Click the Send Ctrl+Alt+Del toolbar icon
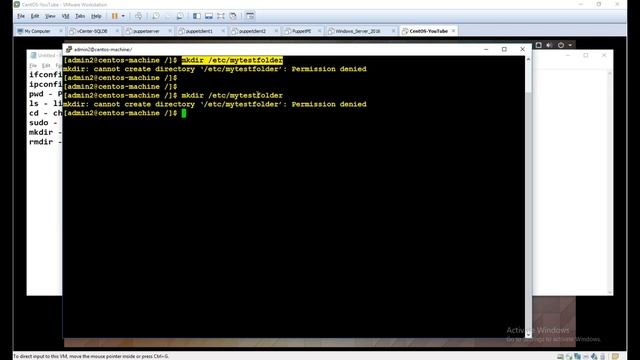Screen dimensions: 640x360 [x=138, y=16]
